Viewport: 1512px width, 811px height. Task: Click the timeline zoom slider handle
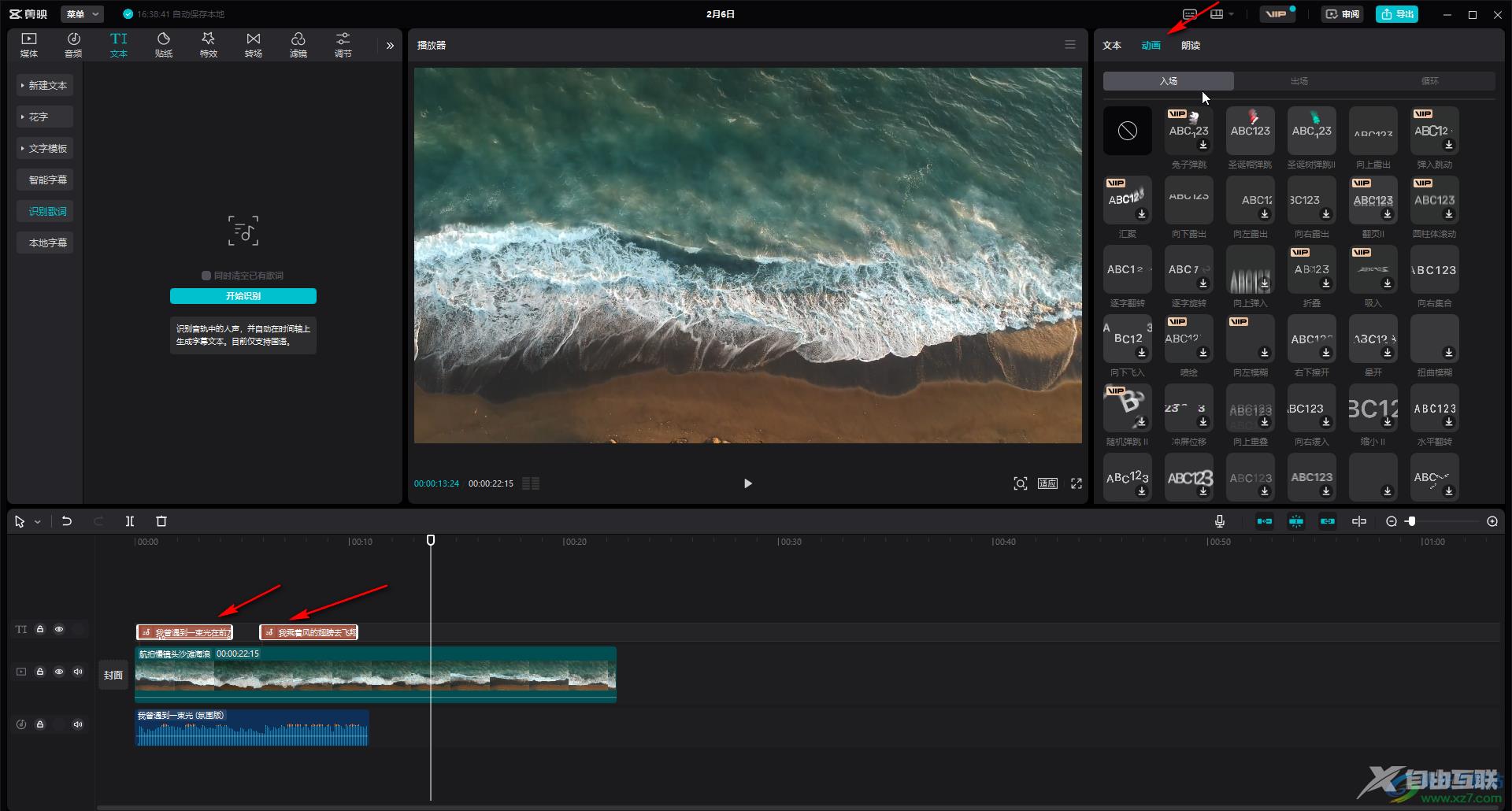(1411, 521)
